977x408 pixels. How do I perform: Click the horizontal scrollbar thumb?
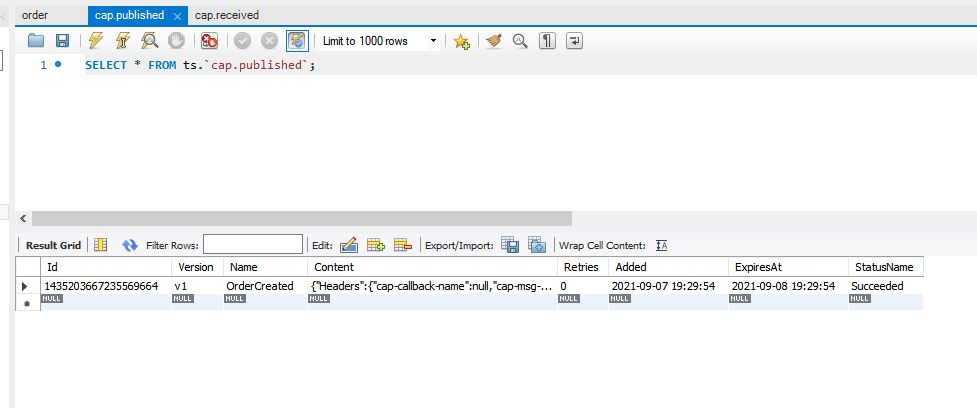[x=302, y=219]
